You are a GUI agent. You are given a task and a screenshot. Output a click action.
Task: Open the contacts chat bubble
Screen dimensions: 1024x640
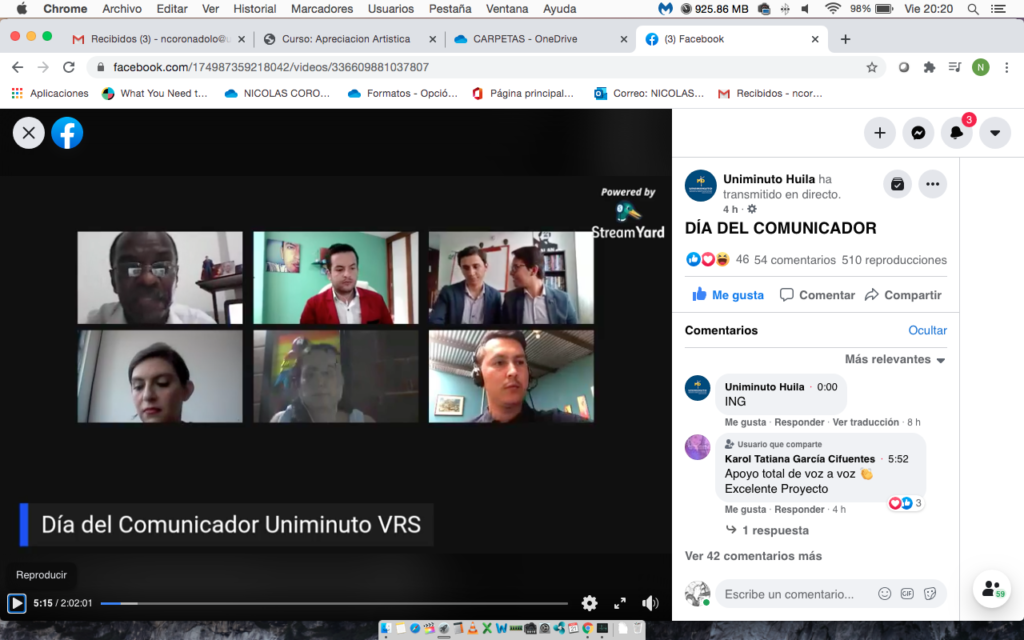[x=992, y=589]
